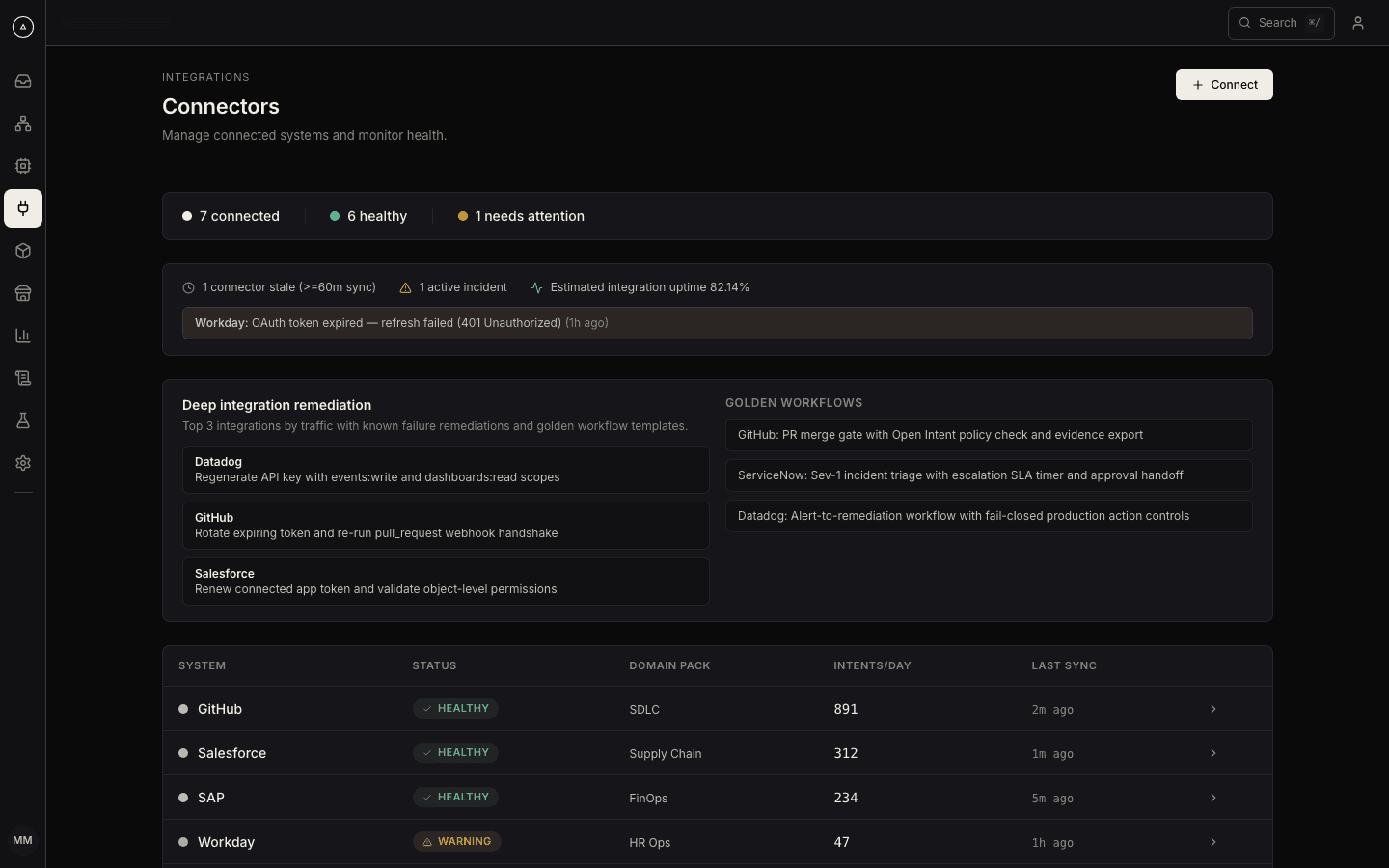The height and width of the screenshot is (868, 1389).
Task: Open the GitHub remediation card
Action: (446, 526)
